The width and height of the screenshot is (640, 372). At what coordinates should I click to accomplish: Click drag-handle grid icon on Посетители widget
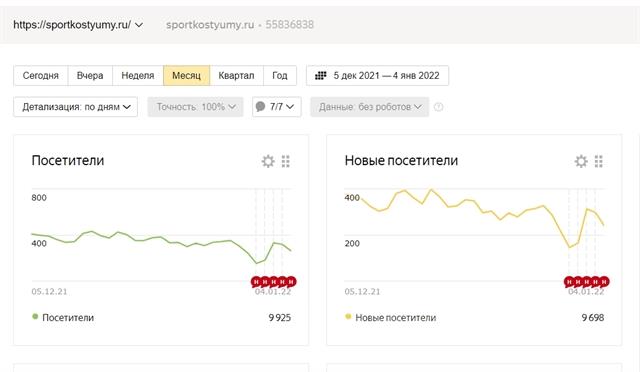tap(286, 161)
